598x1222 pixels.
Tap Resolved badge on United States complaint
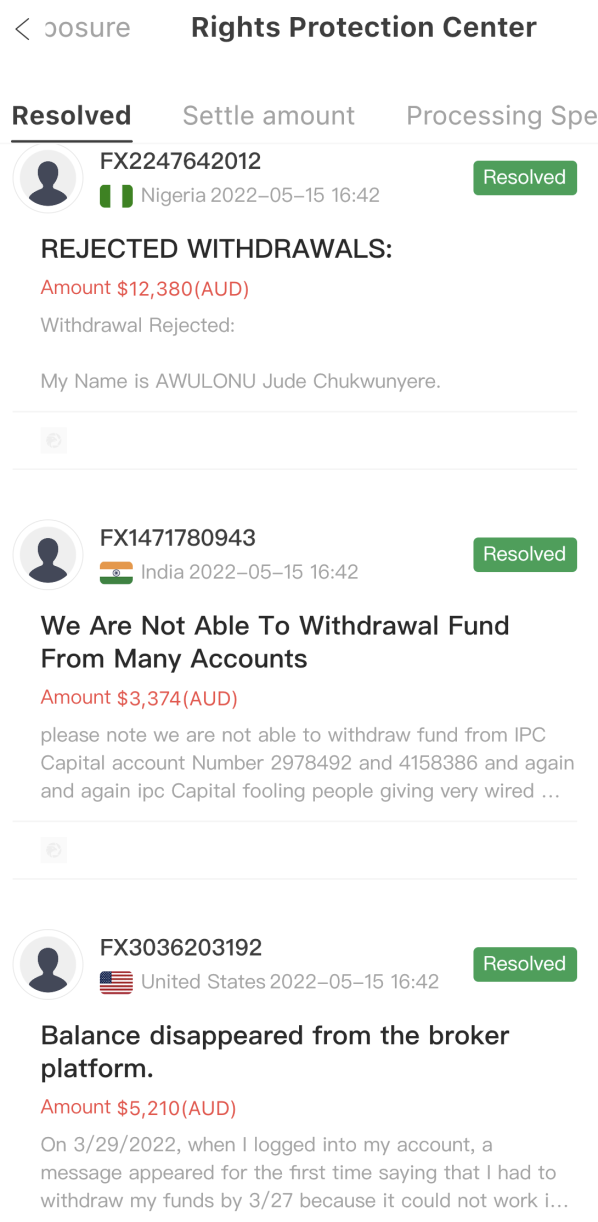coord(525,964)
